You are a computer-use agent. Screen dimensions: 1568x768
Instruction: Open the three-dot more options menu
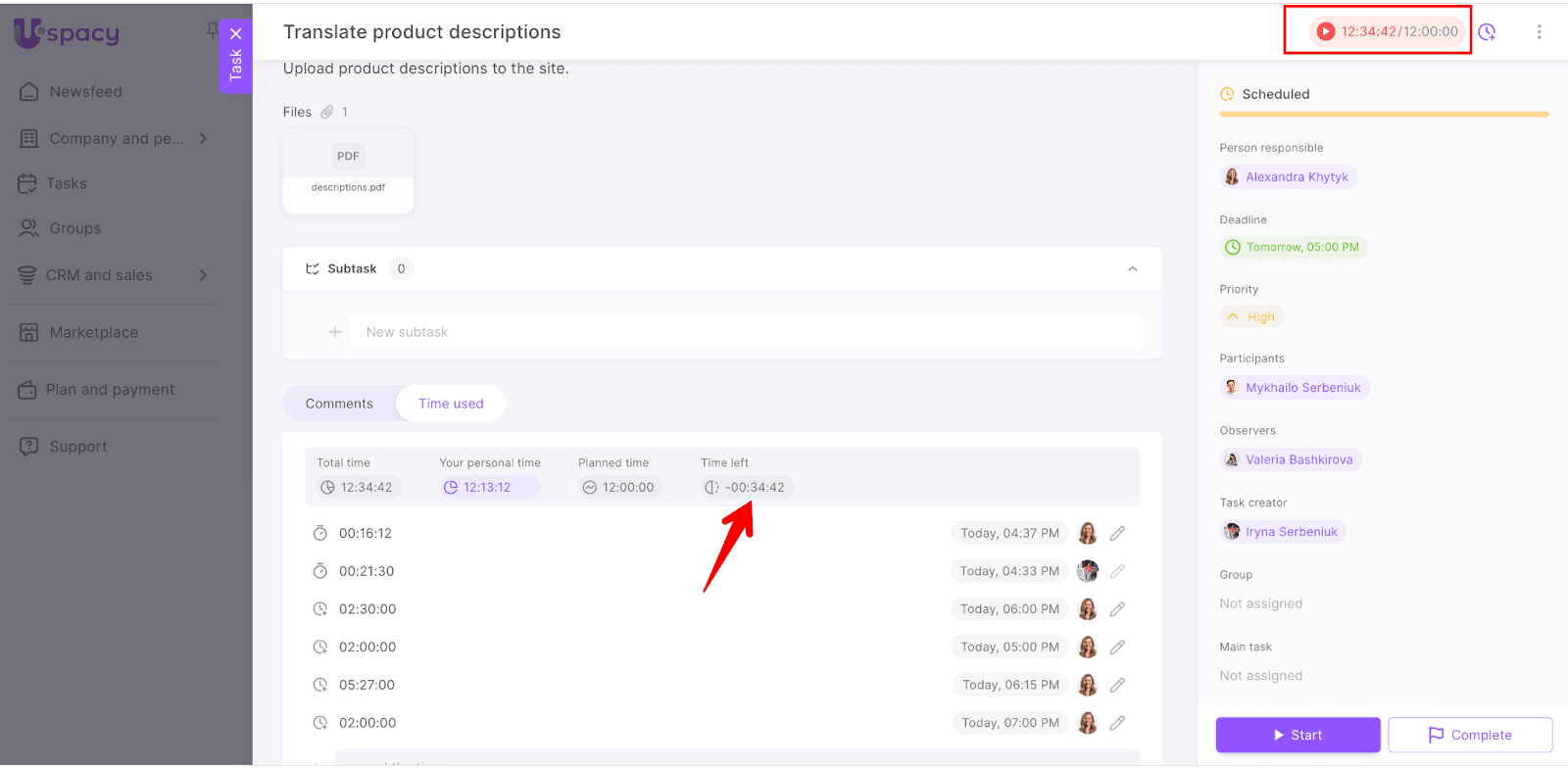(1539, 32)
